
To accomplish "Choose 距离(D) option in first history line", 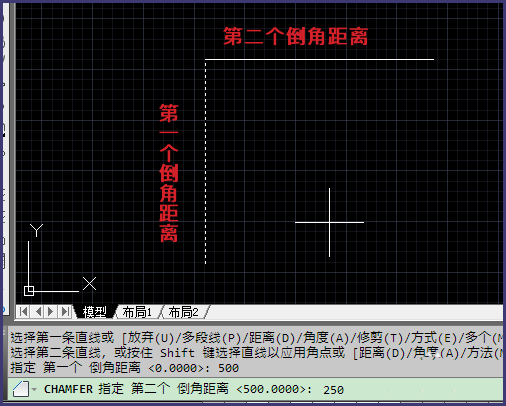I will 273,338.
